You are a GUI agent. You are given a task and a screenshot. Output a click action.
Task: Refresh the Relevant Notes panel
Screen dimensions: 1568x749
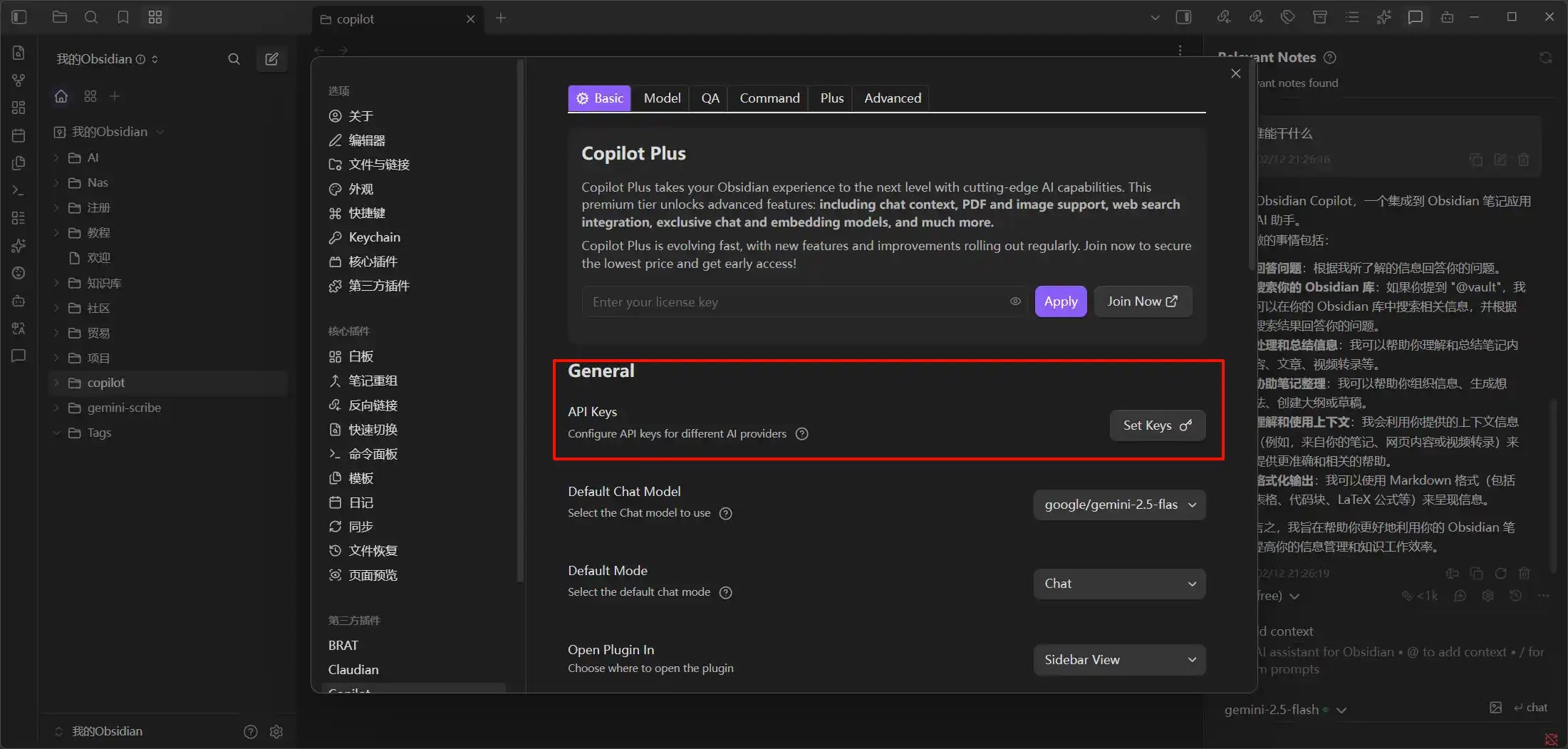pos(1545,58)
